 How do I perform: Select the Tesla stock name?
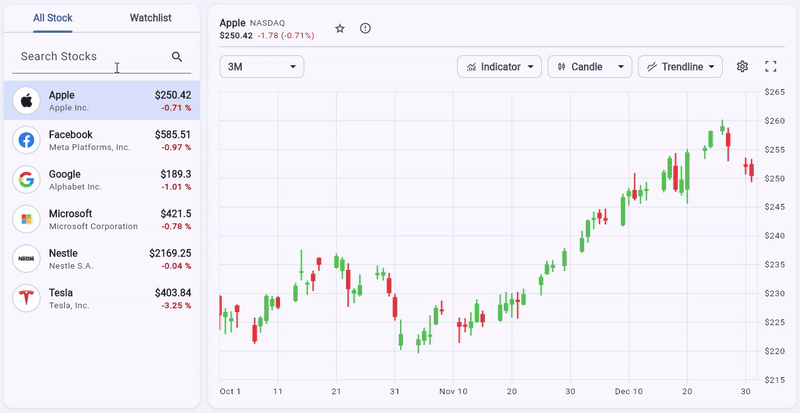61,293
